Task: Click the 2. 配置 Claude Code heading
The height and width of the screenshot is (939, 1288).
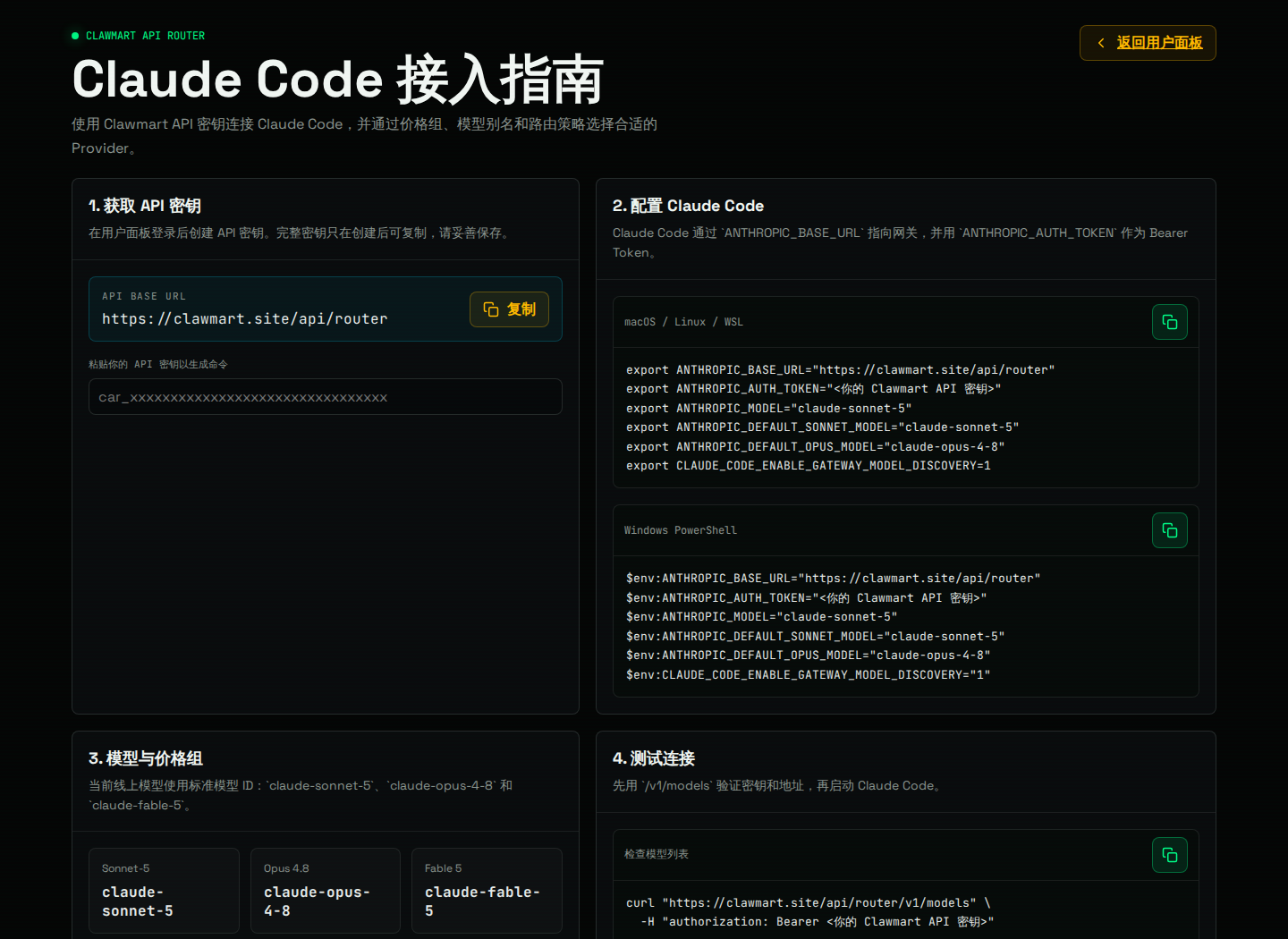Action: (688, 206)
